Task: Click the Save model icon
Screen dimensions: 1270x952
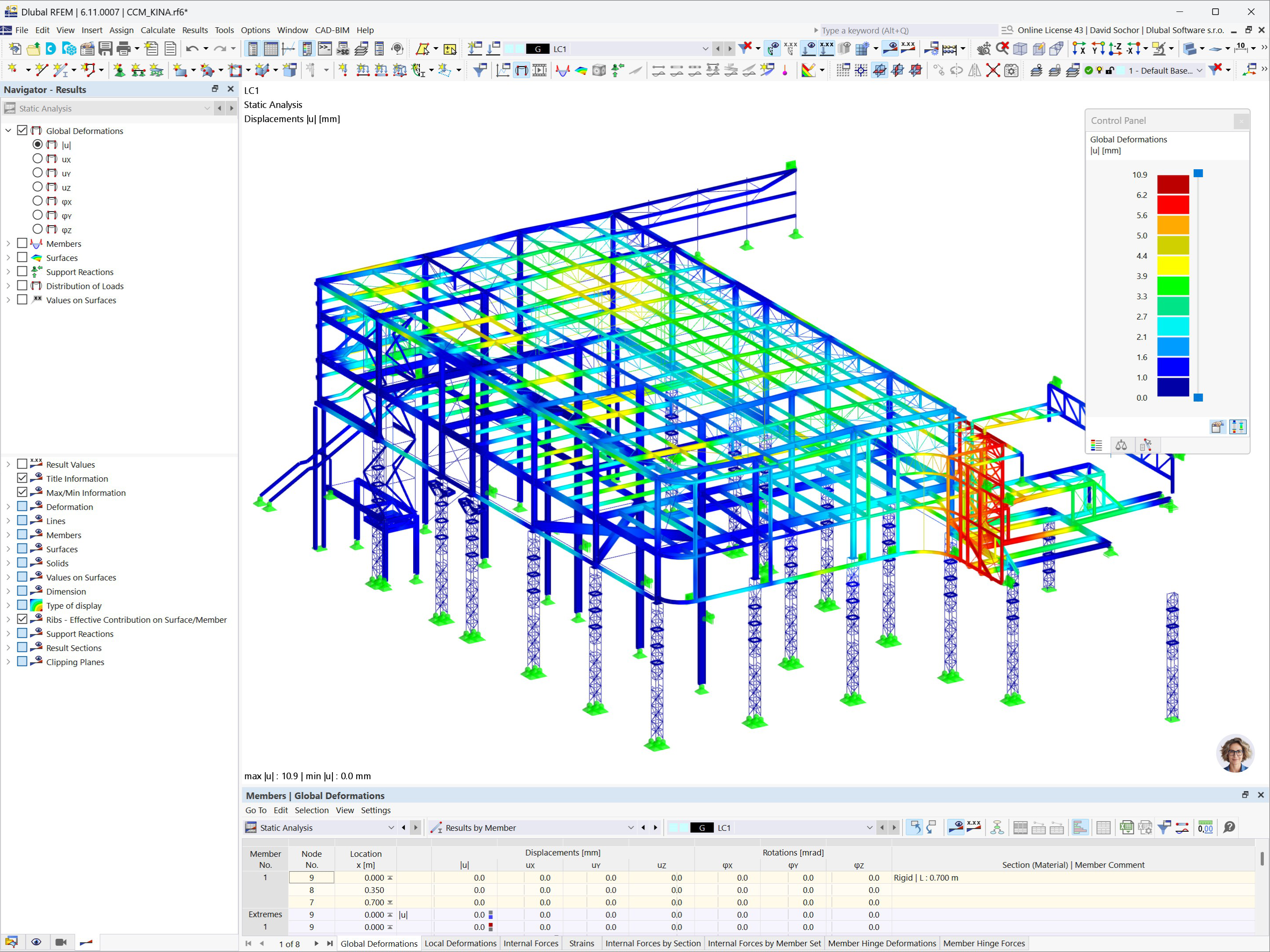Action: pyautogui.click(x=105, y=49)
